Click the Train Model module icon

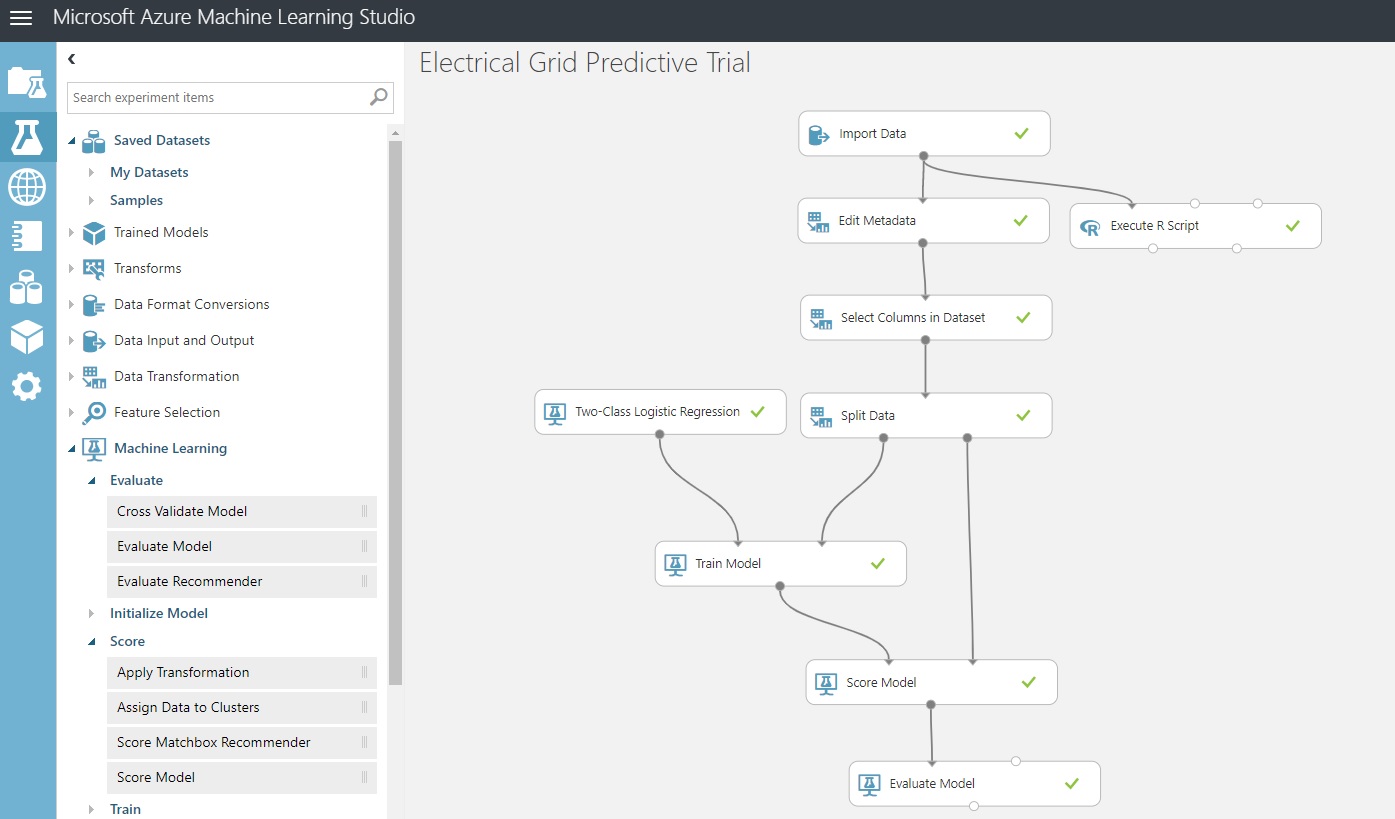(x=675, y=564)
